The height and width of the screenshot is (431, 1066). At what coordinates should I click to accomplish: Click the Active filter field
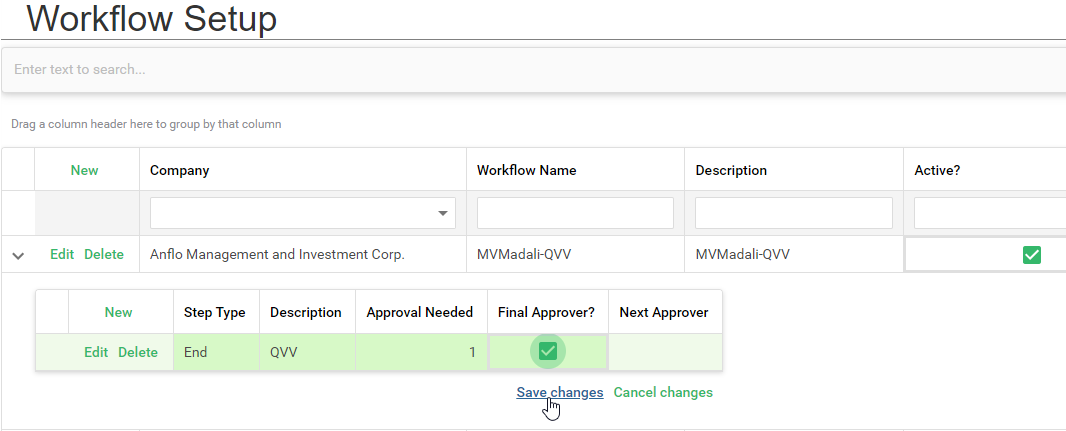click(988, 213)
